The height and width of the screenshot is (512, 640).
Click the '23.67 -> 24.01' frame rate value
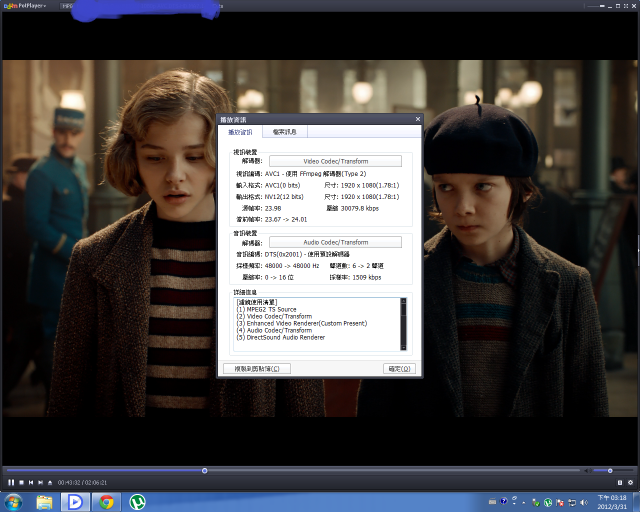click(286, 219)
